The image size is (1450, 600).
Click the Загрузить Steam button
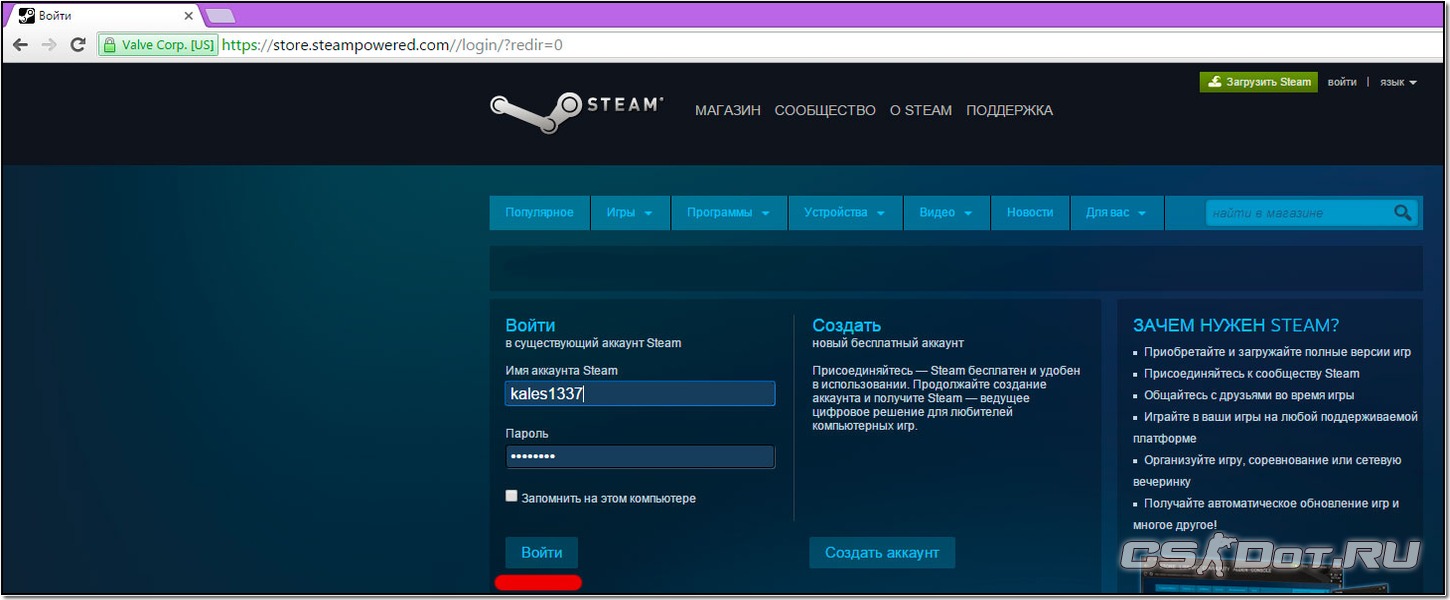(1259, 82)
